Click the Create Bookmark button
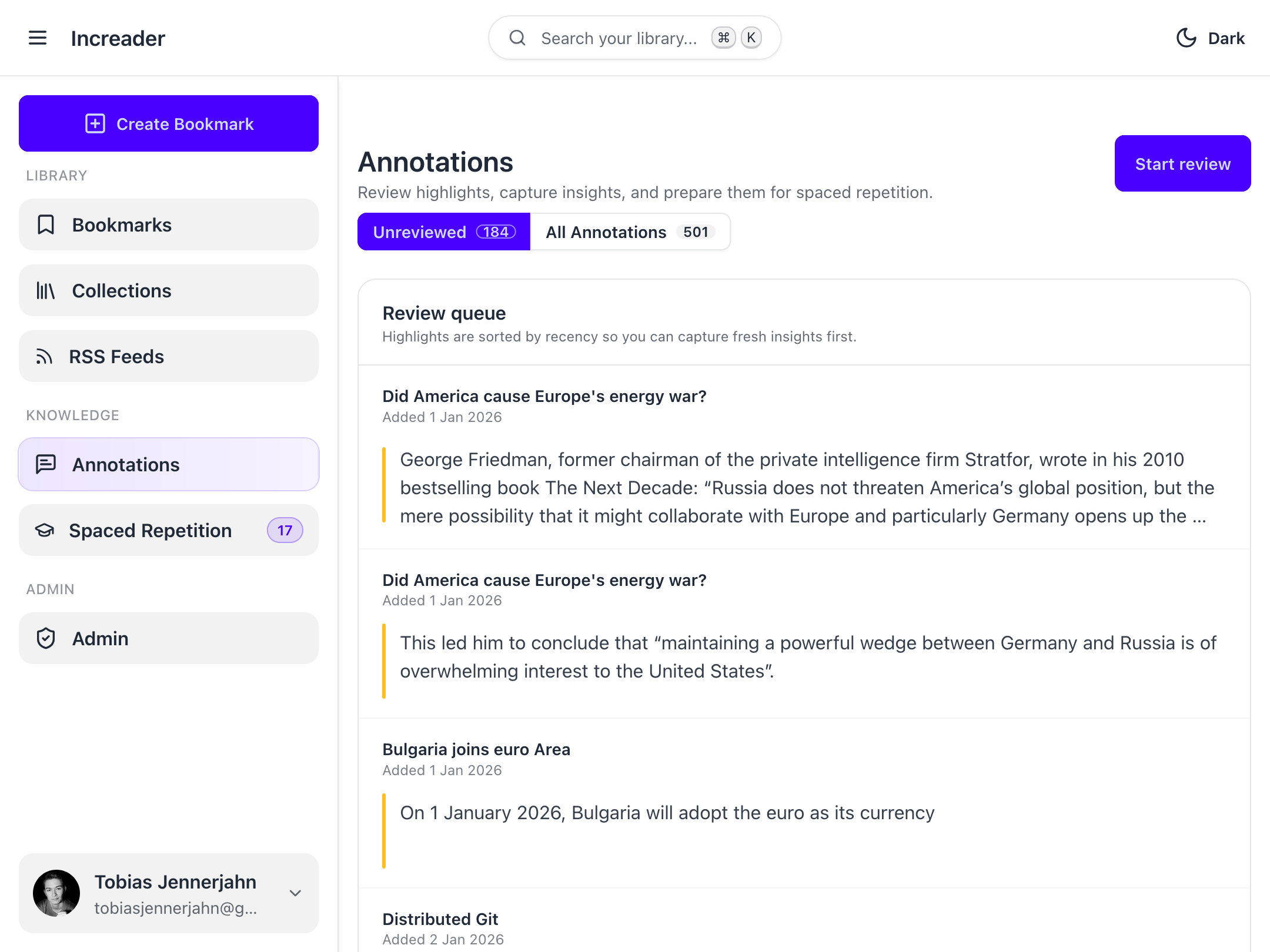 point(168,123)
